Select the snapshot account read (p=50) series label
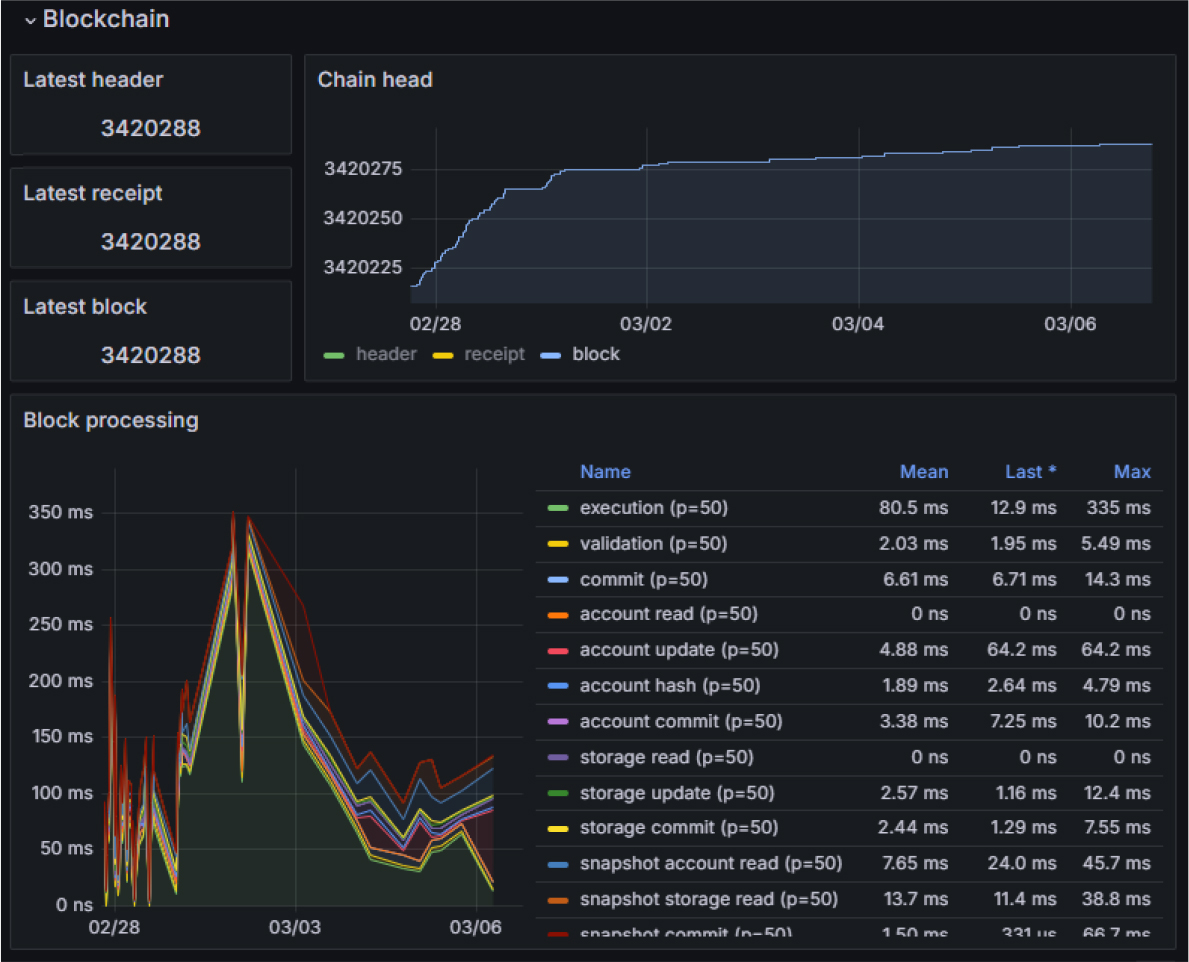1189x962 pixels. tap(710, 864)
